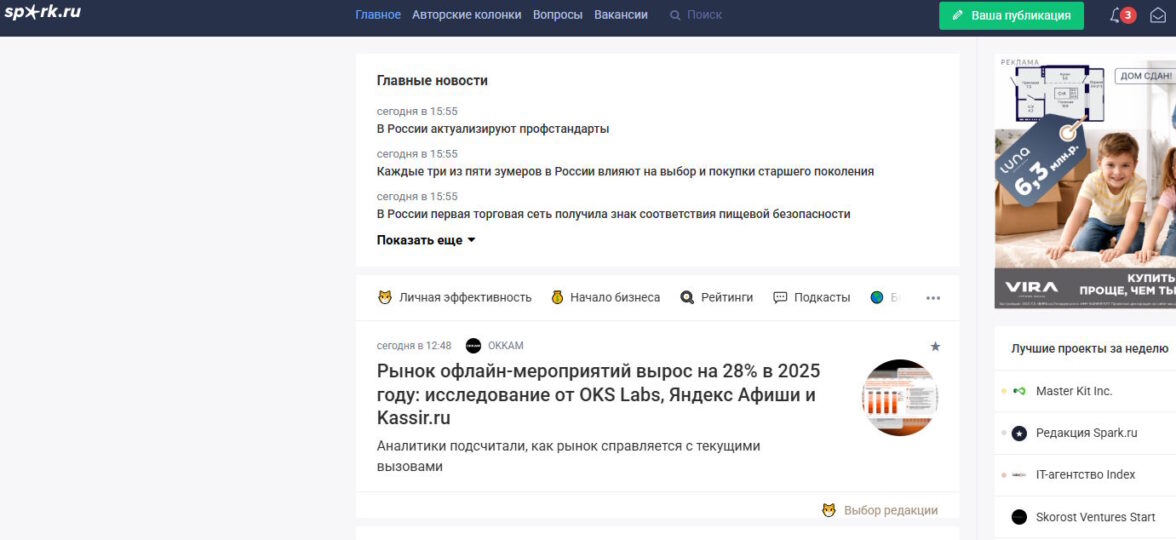This screenshot has width=1176, height=540.
Task: Click the cat icon beside Выбор редакции
Action: pyautogui.click(x=829, y=511)
